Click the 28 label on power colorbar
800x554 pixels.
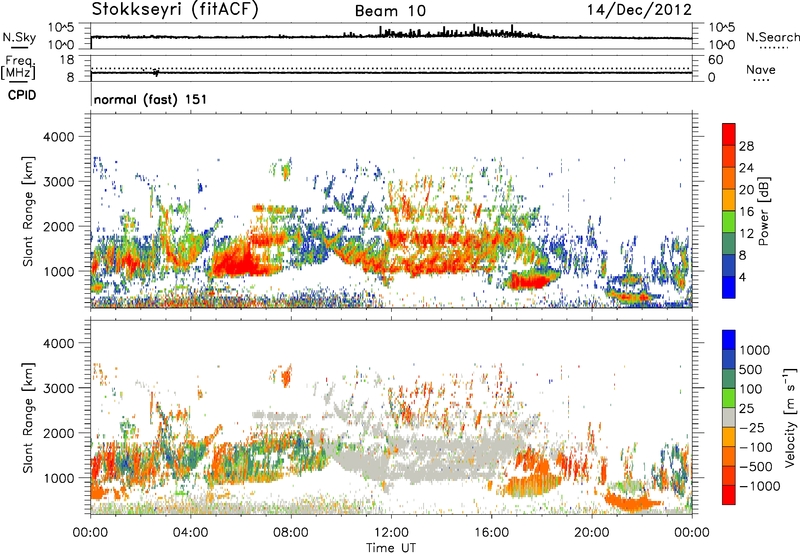(746, 146)
